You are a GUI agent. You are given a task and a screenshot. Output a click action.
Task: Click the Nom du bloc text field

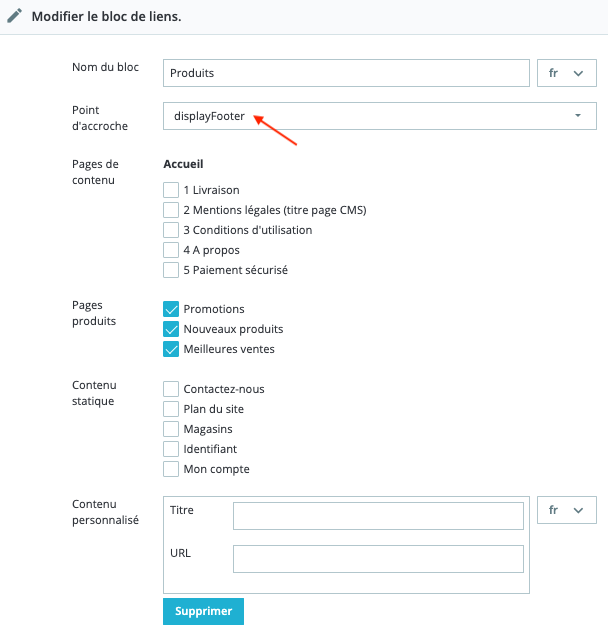click(345, 73)
